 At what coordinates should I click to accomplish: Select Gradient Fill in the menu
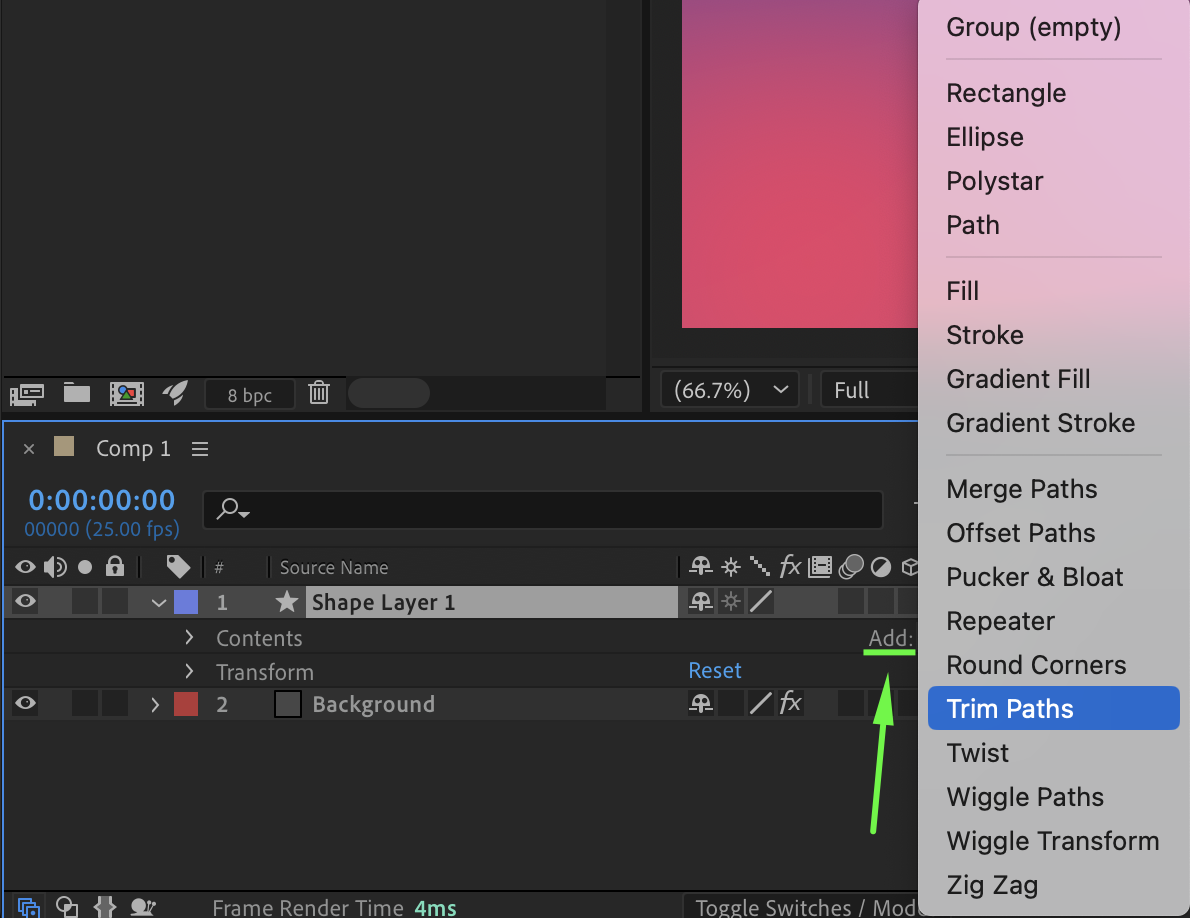1018,379
